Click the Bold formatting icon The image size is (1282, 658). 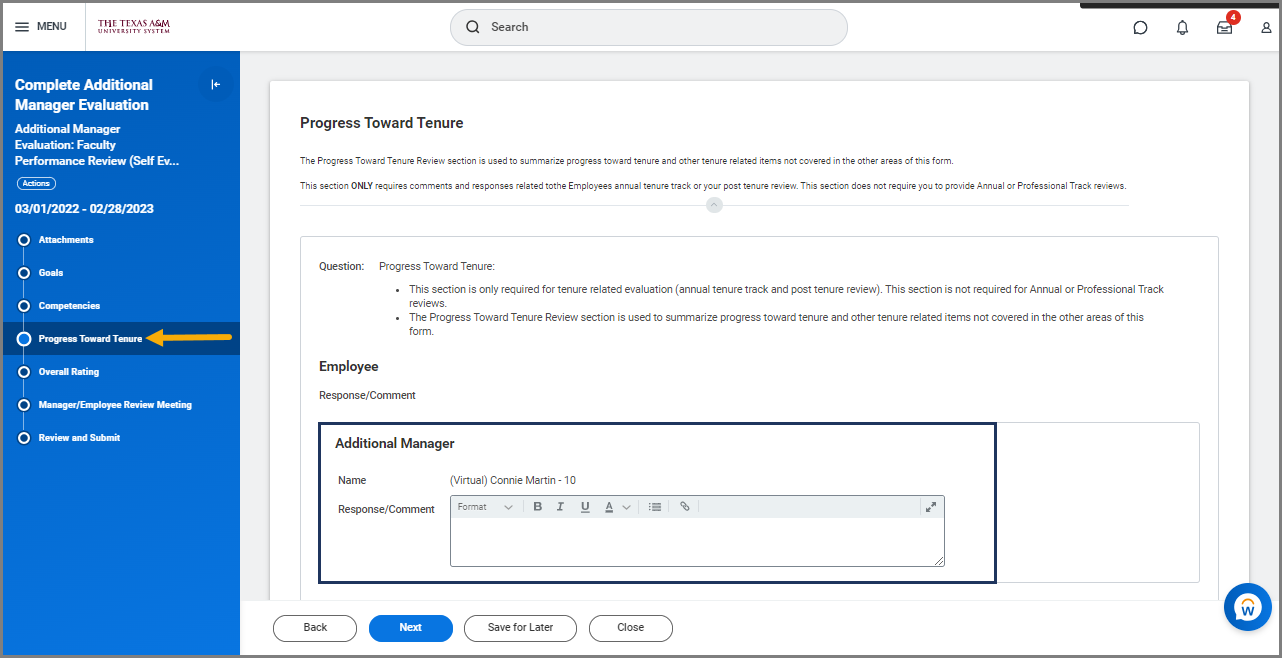tap(537, 507)
